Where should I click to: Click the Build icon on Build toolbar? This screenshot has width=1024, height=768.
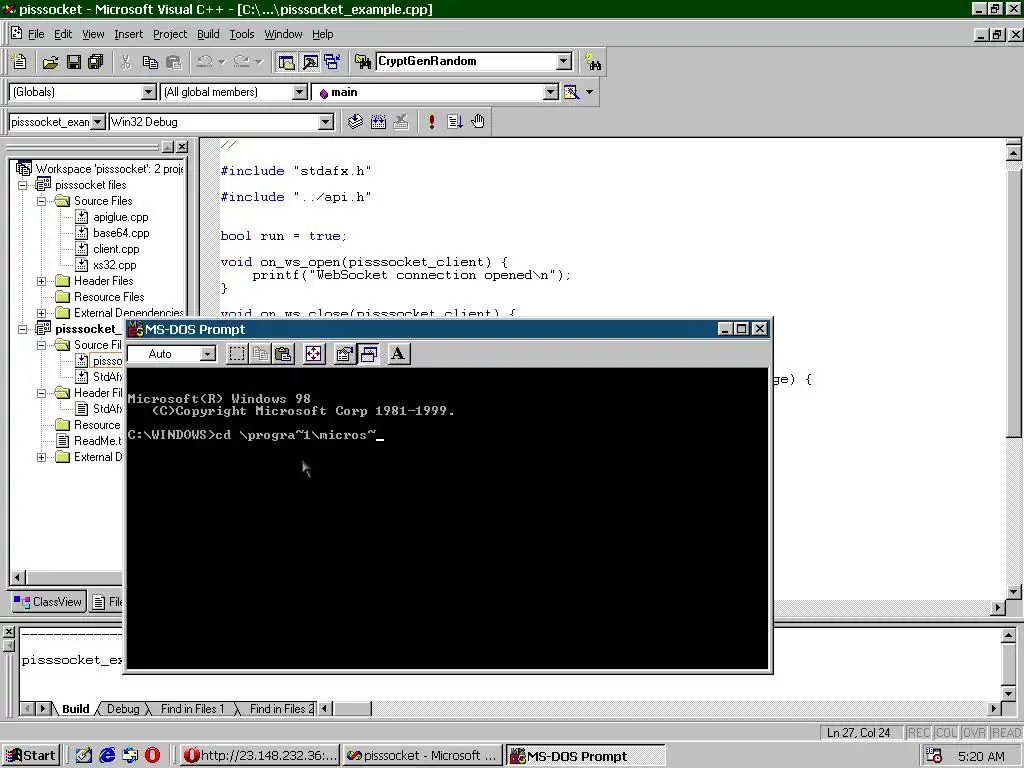[x=378, y=121]
